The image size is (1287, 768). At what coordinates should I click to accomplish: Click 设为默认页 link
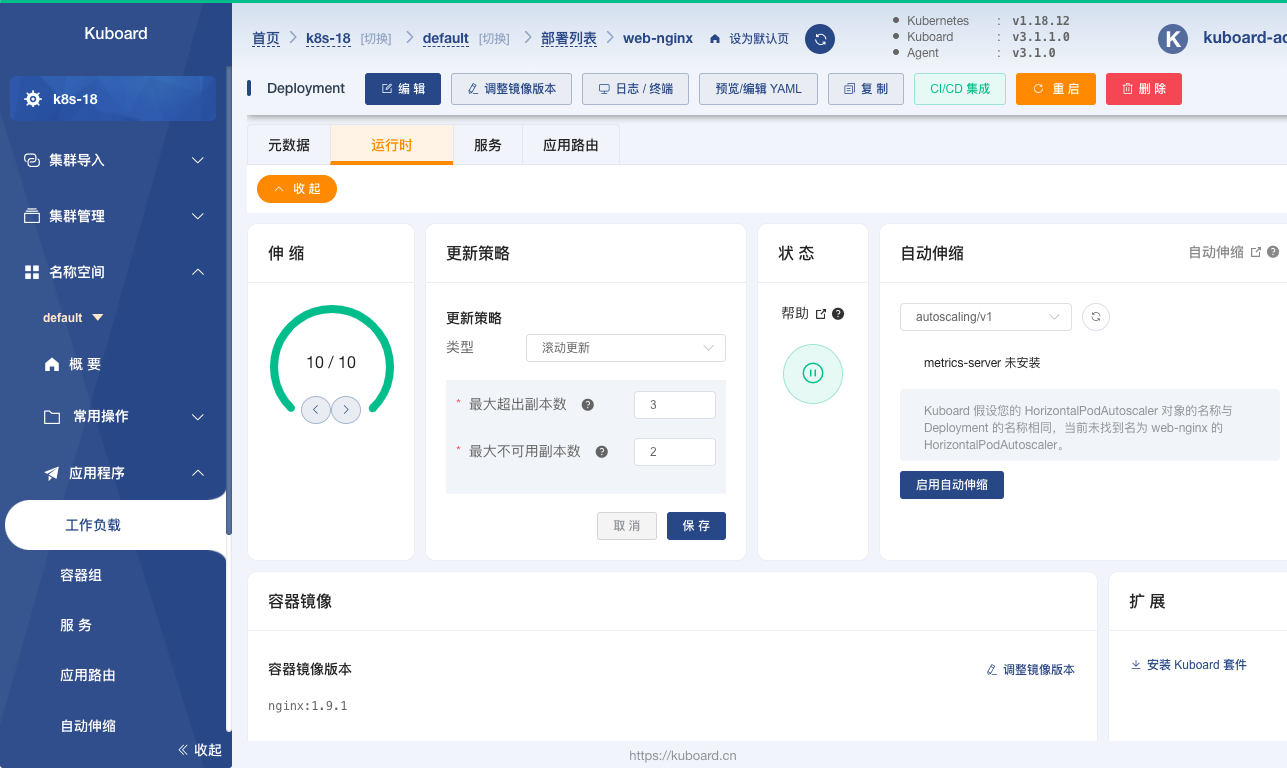click(759, 39)
